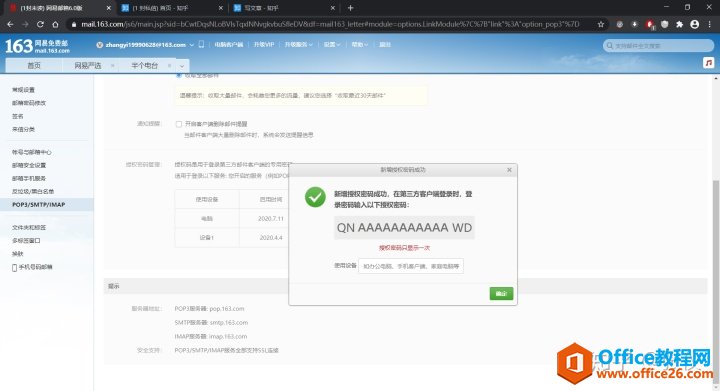Open a new browser tab with plus icon
This screenshot has height=391, width=720.
point(350,8)
